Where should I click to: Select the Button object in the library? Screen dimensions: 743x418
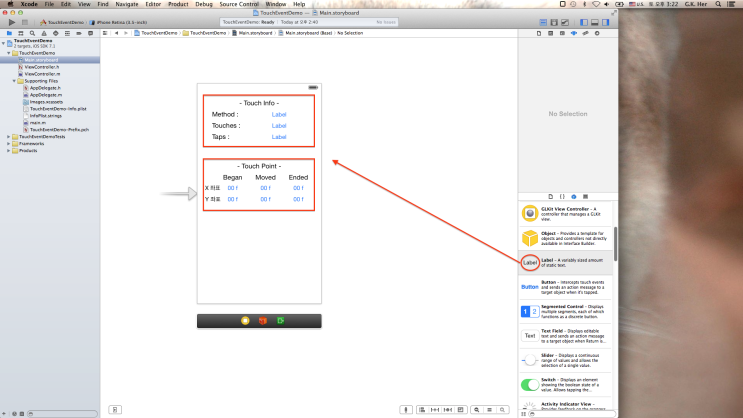(565, 287)
